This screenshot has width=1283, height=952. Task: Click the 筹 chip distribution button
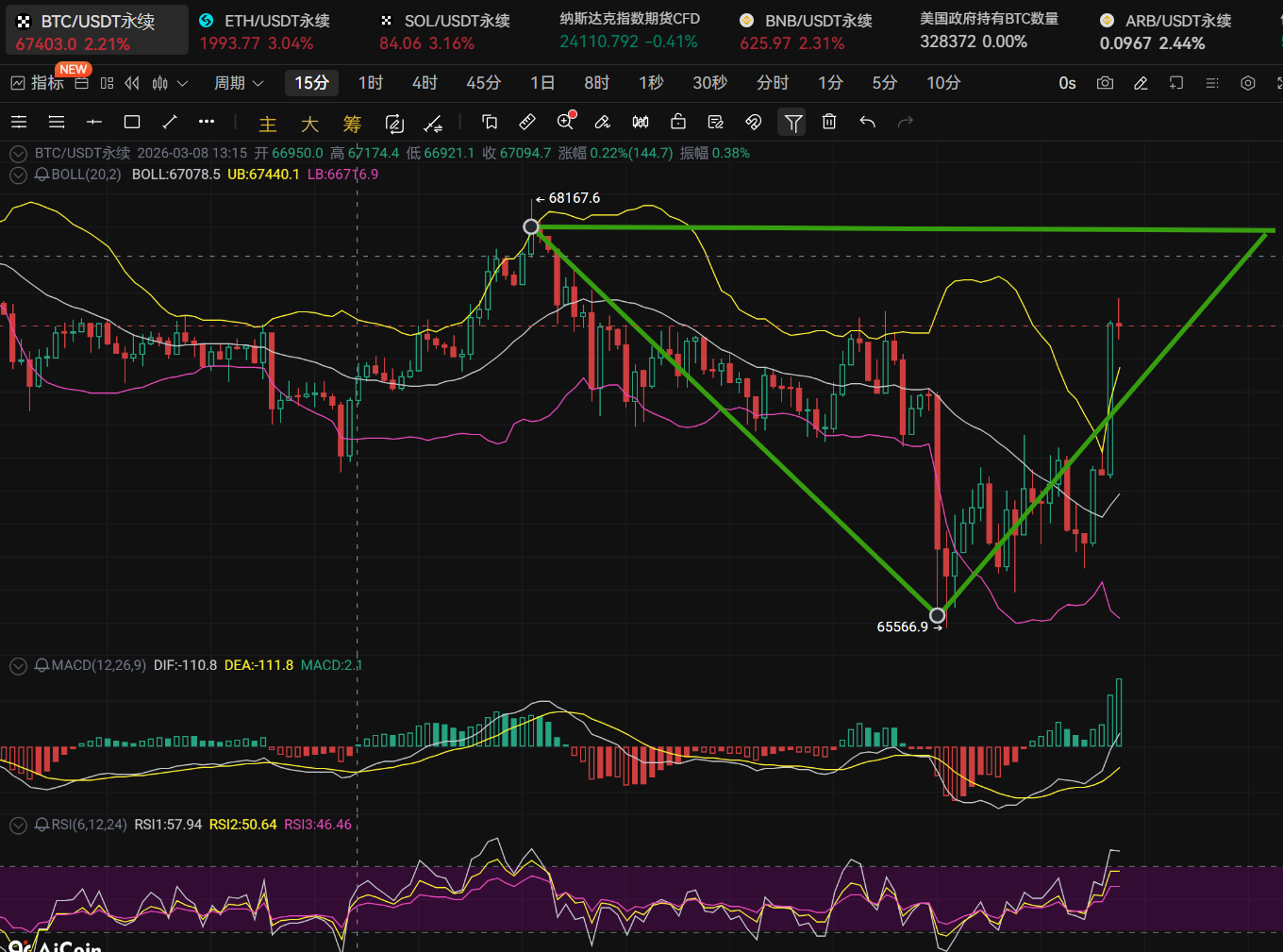(352, 124)
